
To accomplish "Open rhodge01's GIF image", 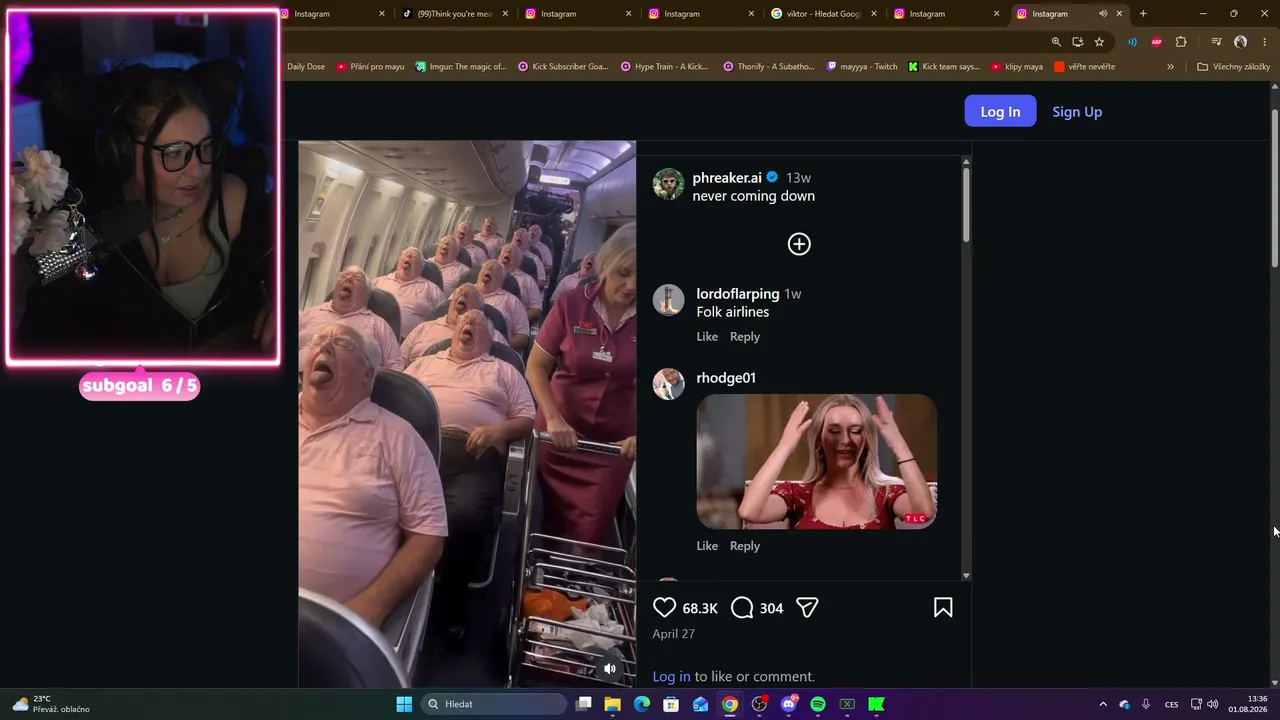I will click(x=816, y=461).
